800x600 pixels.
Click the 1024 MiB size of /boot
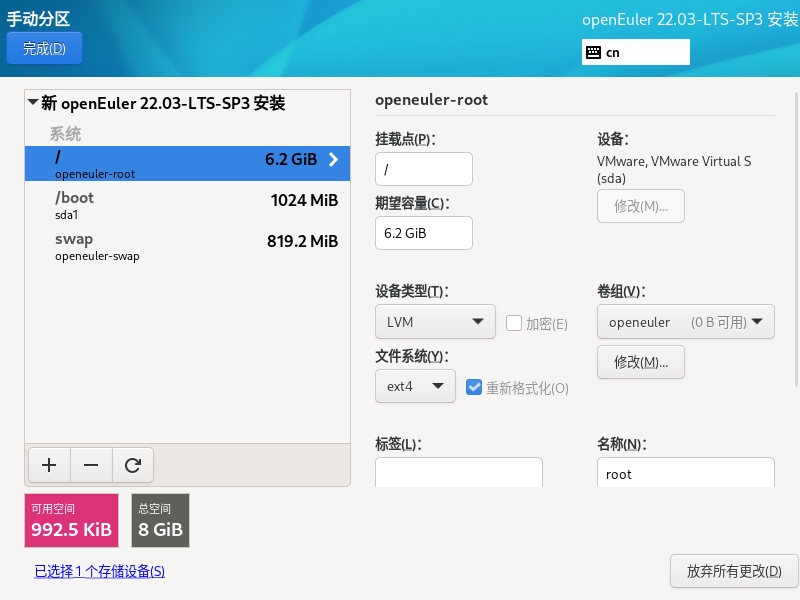[x=304, y=201]
